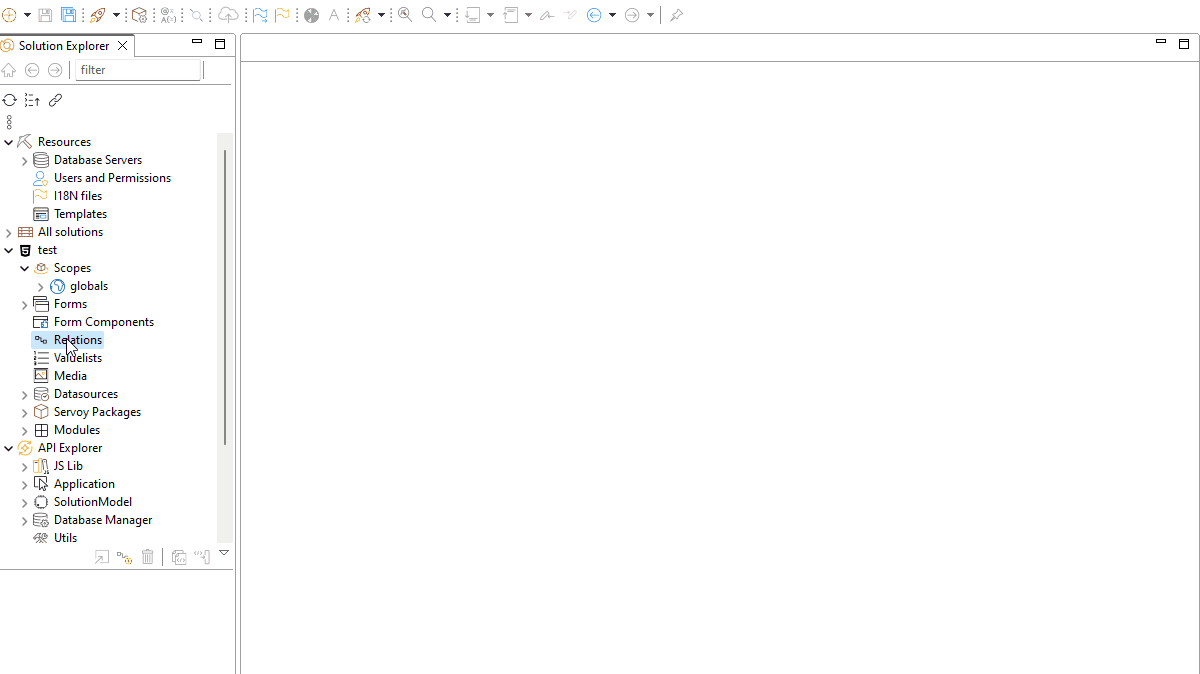Viewport: 1200px width, 674px height.
Task: Open the dropdown arrow next to rocket icon
Action: click(x=116, y=15)
